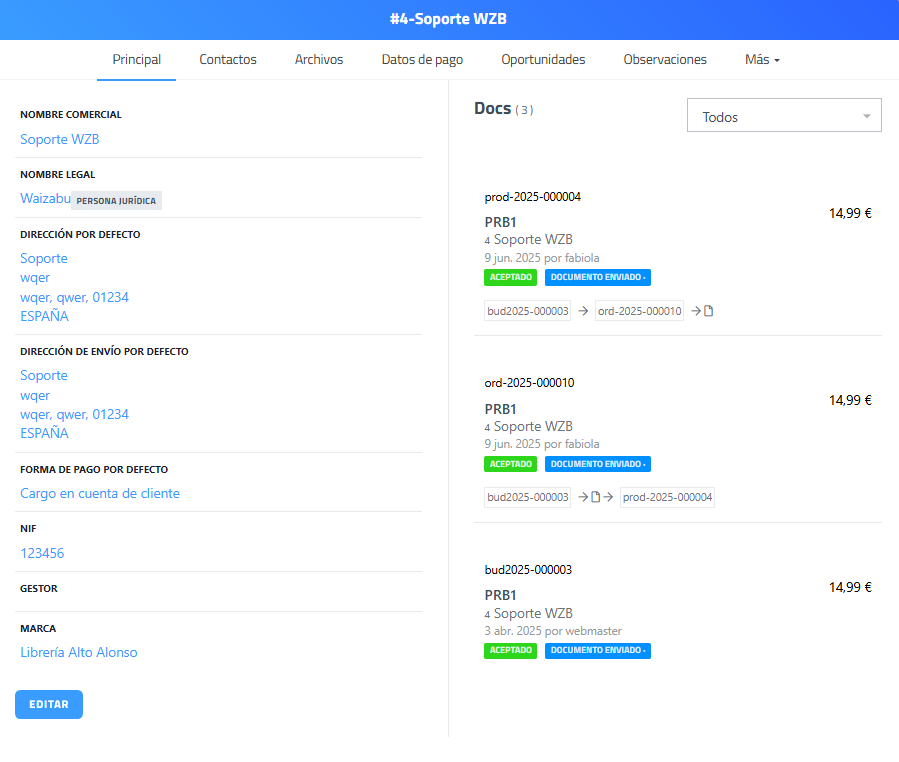The image size is (899, 762).
Task: Click Cargo en cuenta de cliente value
Action: coord(100,493)
